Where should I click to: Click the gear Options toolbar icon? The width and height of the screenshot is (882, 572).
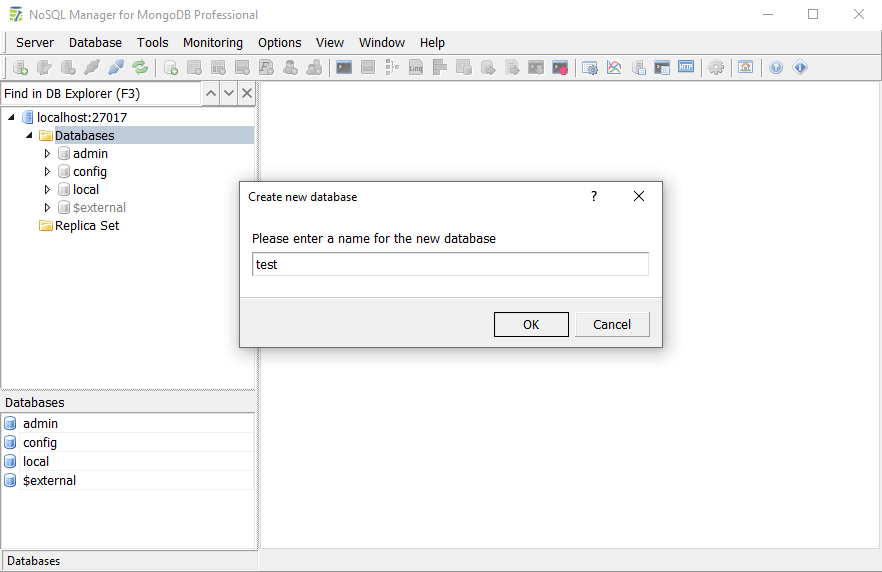point(716,68)
